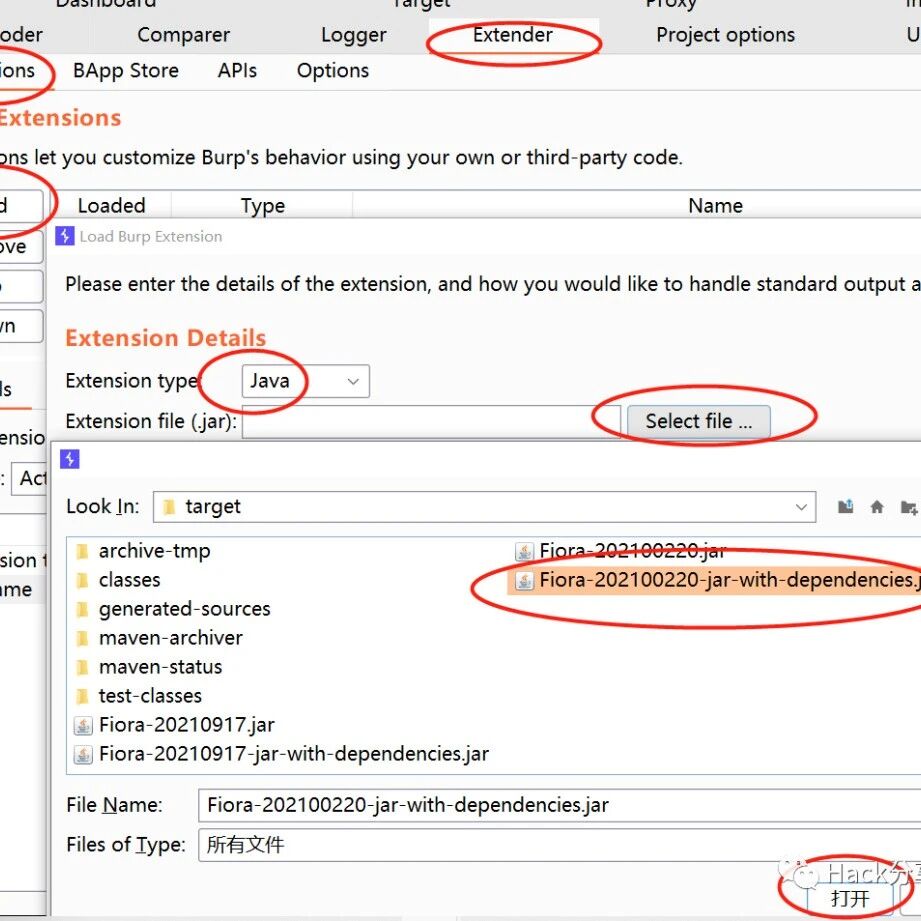The image size is (921, 921).
Task: Click the Select file ... button
Action: [x=698, y=422]
